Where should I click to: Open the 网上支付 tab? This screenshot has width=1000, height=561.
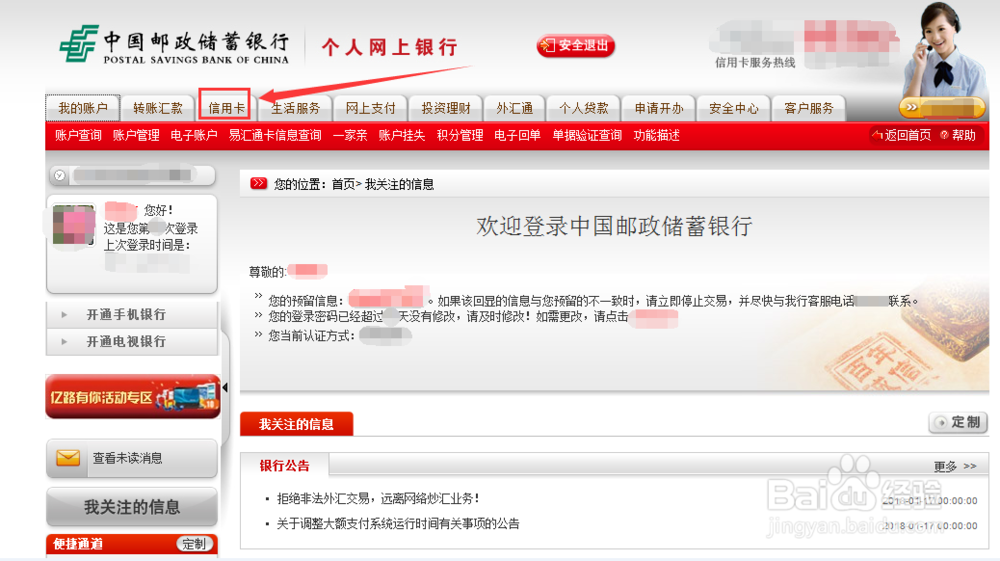point(371,108)
